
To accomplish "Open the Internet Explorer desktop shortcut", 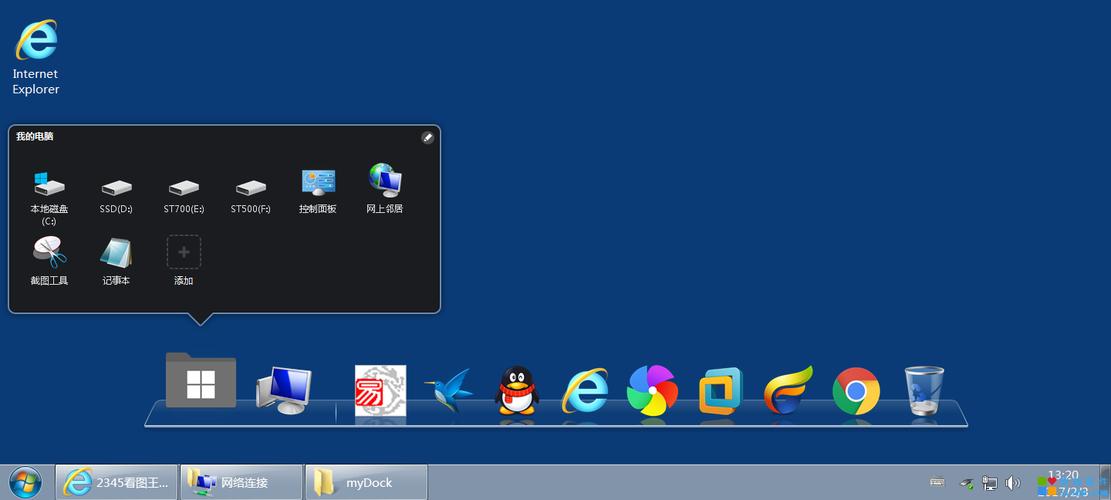I will (35, 57).
